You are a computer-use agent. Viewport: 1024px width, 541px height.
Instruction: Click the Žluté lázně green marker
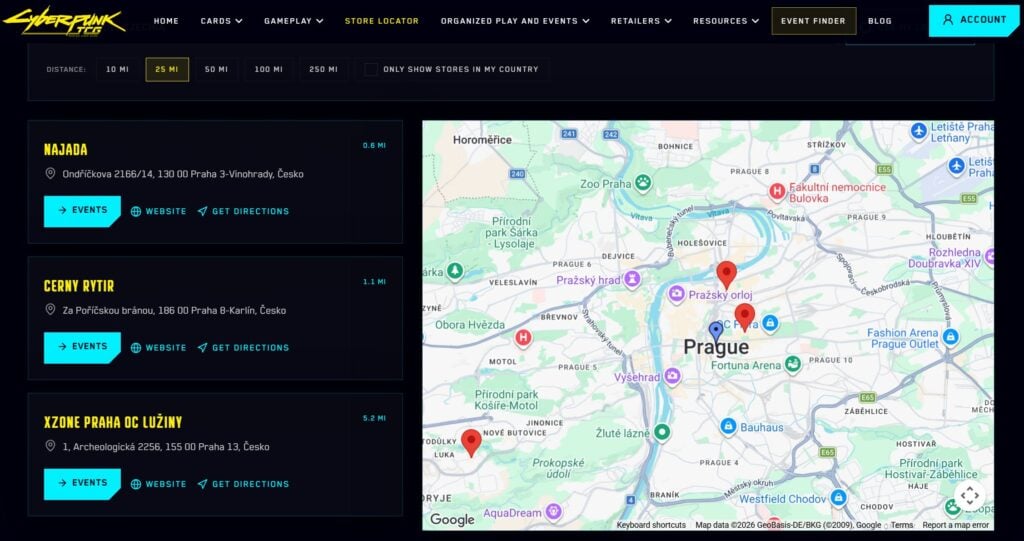(x=662, y=432)
